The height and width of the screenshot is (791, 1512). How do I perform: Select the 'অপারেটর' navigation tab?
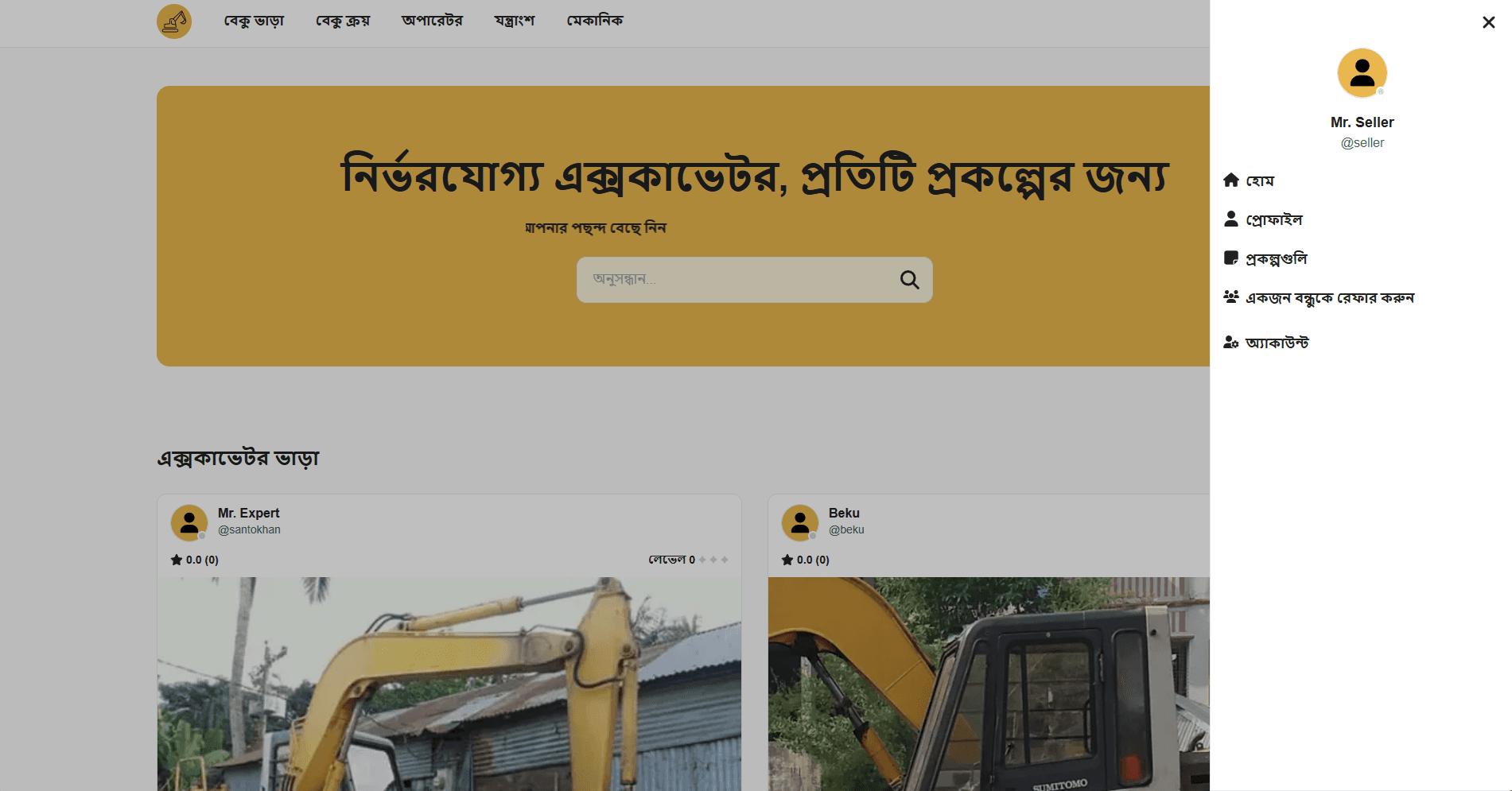(432, 20)
